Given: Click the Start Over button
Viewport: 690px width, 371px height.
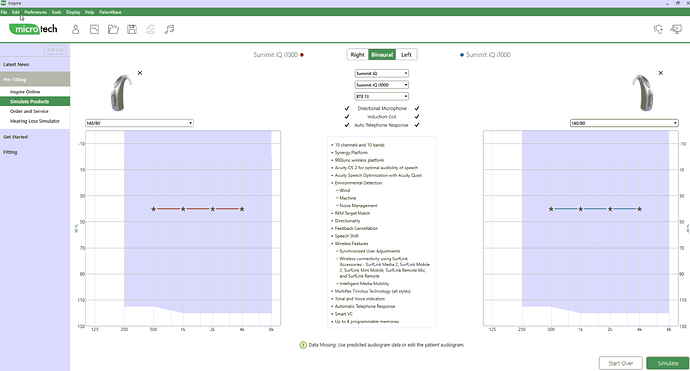Looking at the screenshot, I should (x=620, y=363).
